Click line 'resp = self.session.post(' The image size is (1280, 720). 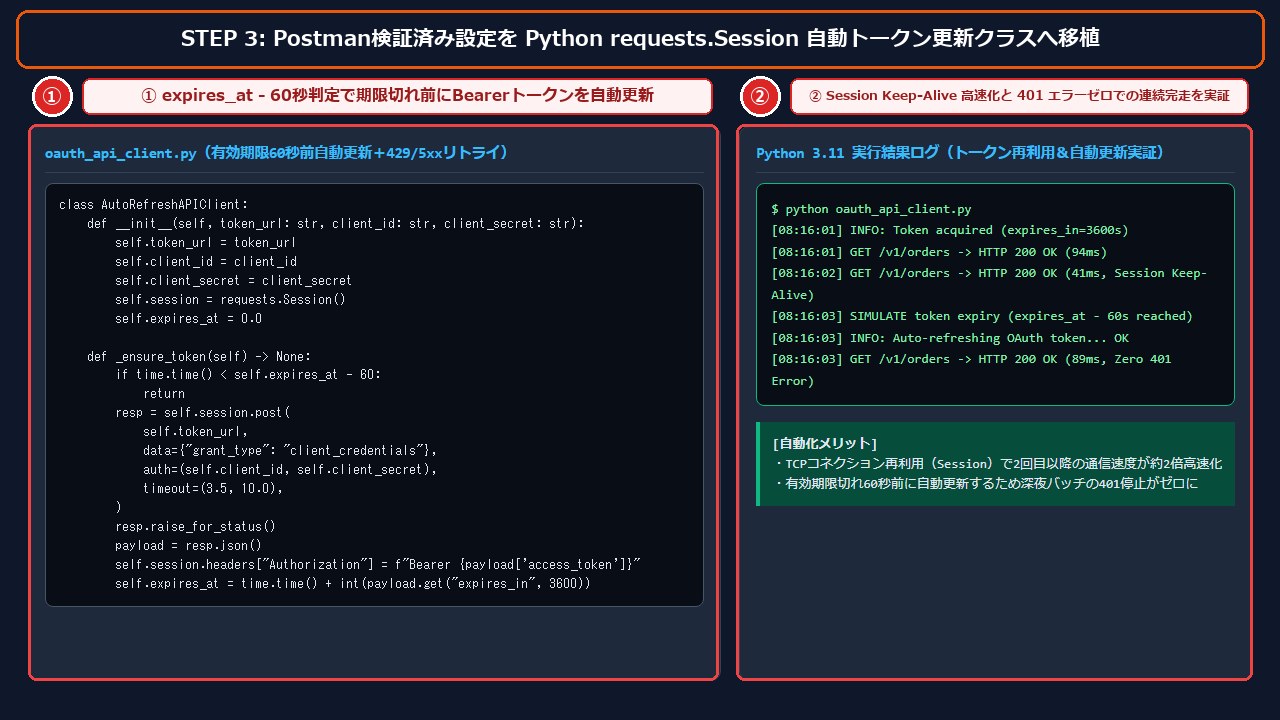tap(202, 413)
